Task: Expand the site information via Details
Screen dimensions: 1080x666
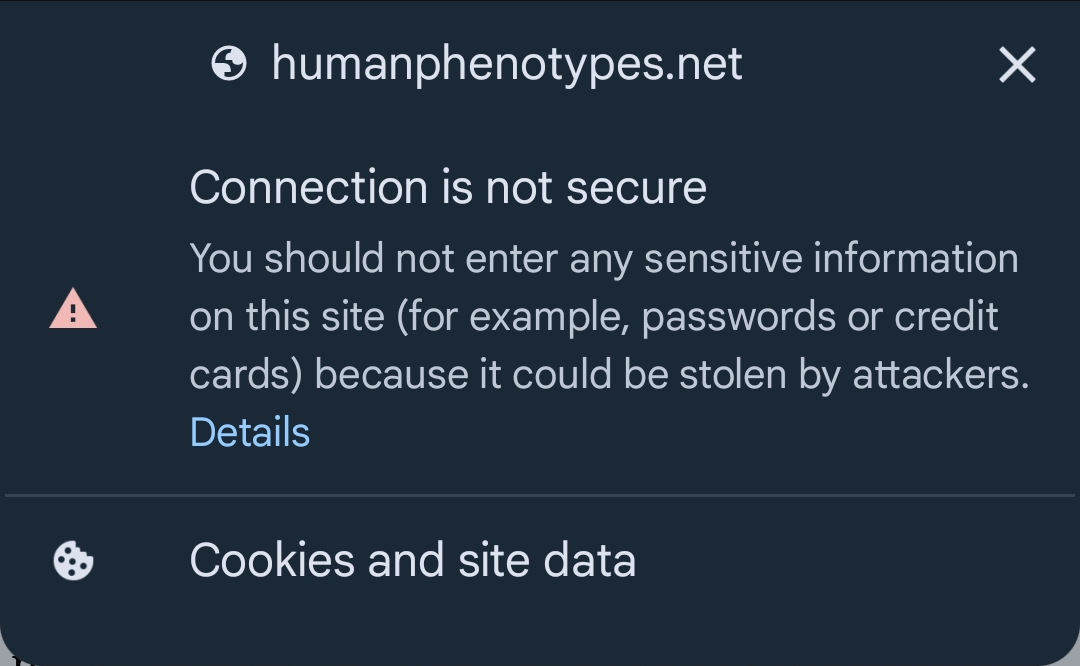Action: tap(249, 431)
